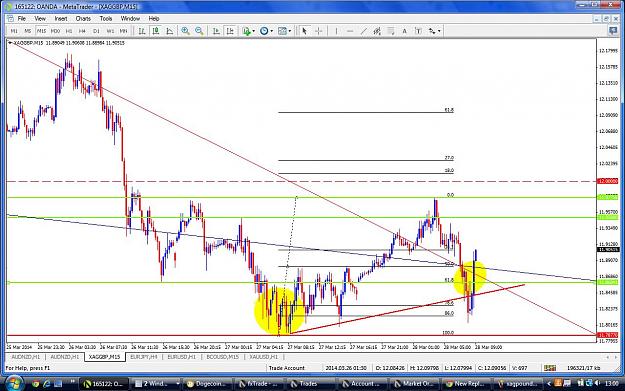Select the text tool (A)
Image resolution: width=625 pixels, height=391 pixels.
pos(404,31)
